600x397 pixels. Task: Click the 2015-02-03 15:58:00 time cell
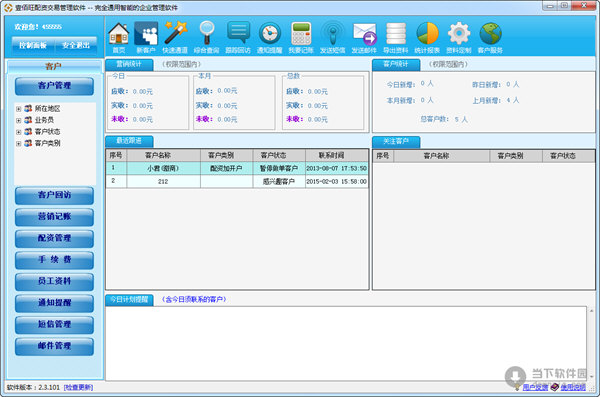click(337, 181)
